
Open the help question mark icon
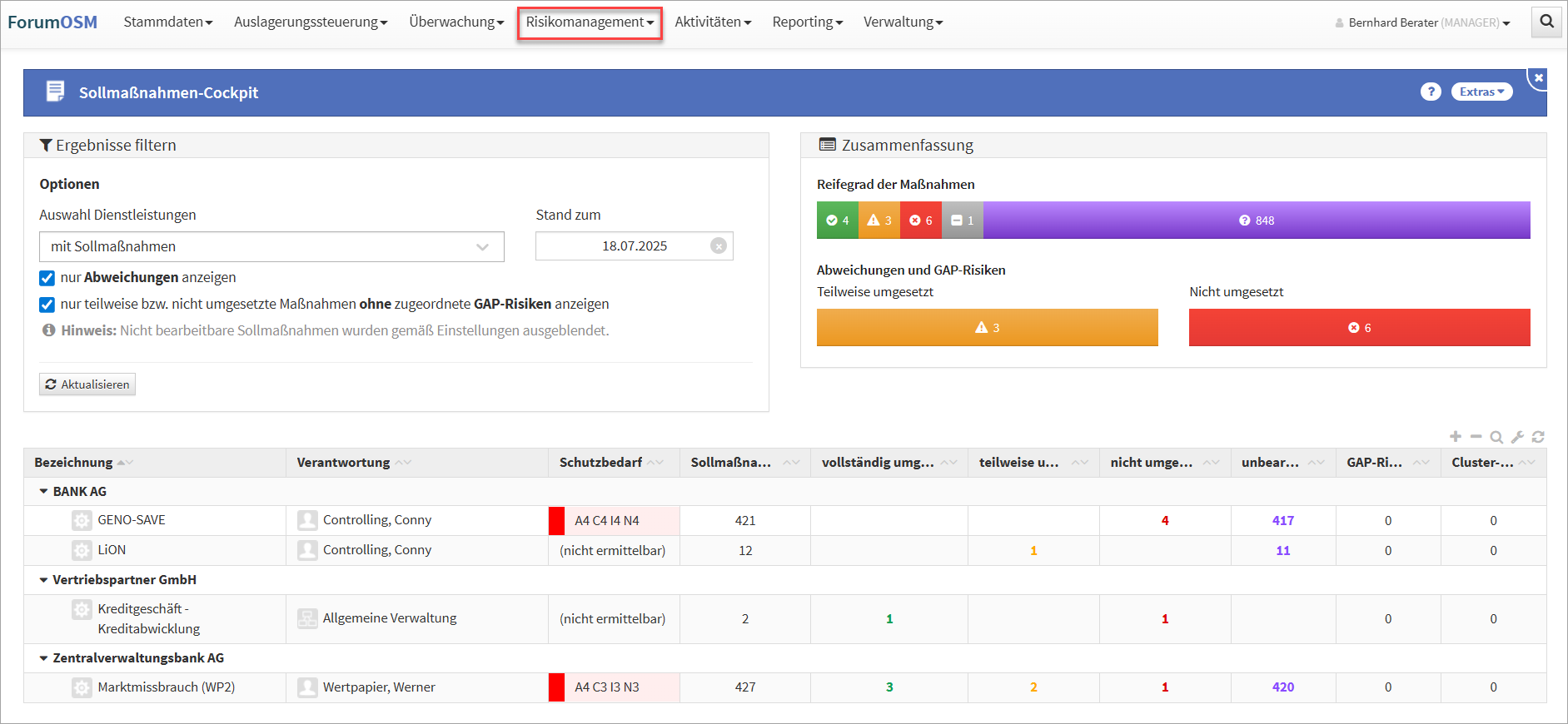[1430, 92]
